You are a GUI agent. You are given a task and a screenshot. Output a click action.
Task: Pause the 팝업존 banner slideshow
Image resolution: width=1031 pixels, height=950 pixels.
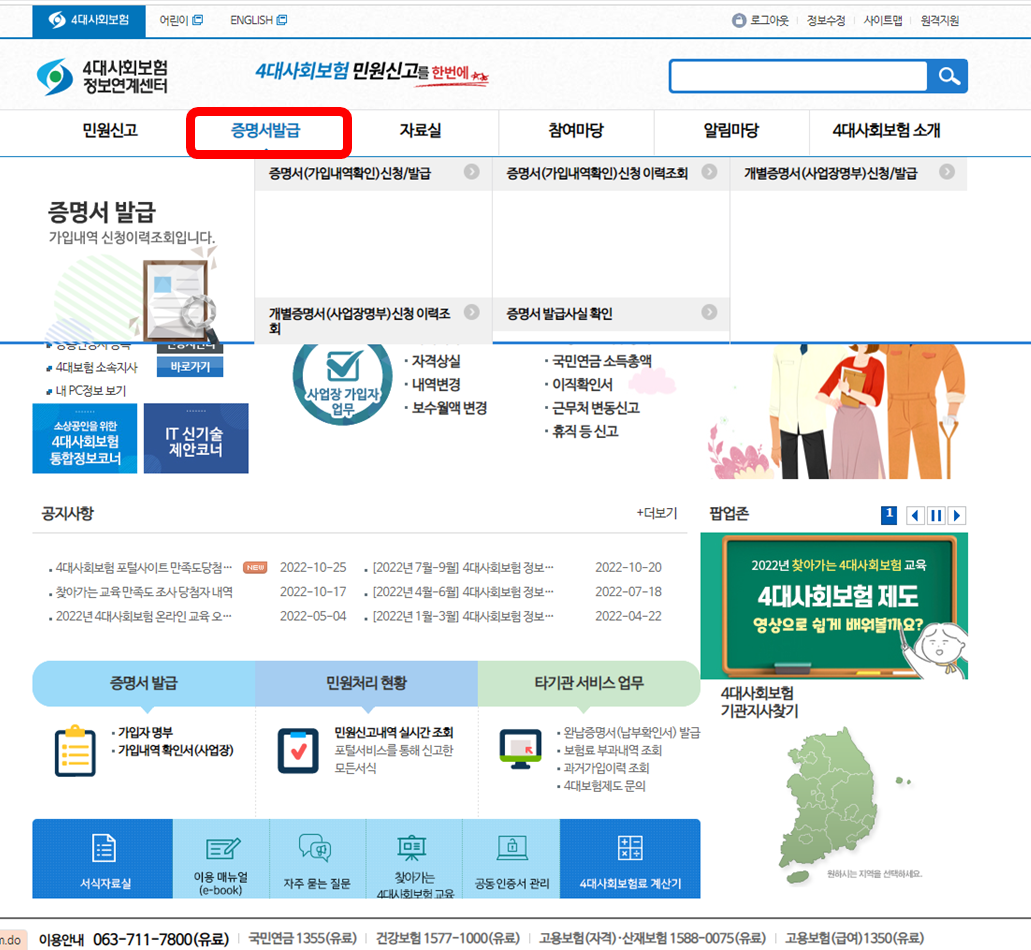(x=935, y=515)
